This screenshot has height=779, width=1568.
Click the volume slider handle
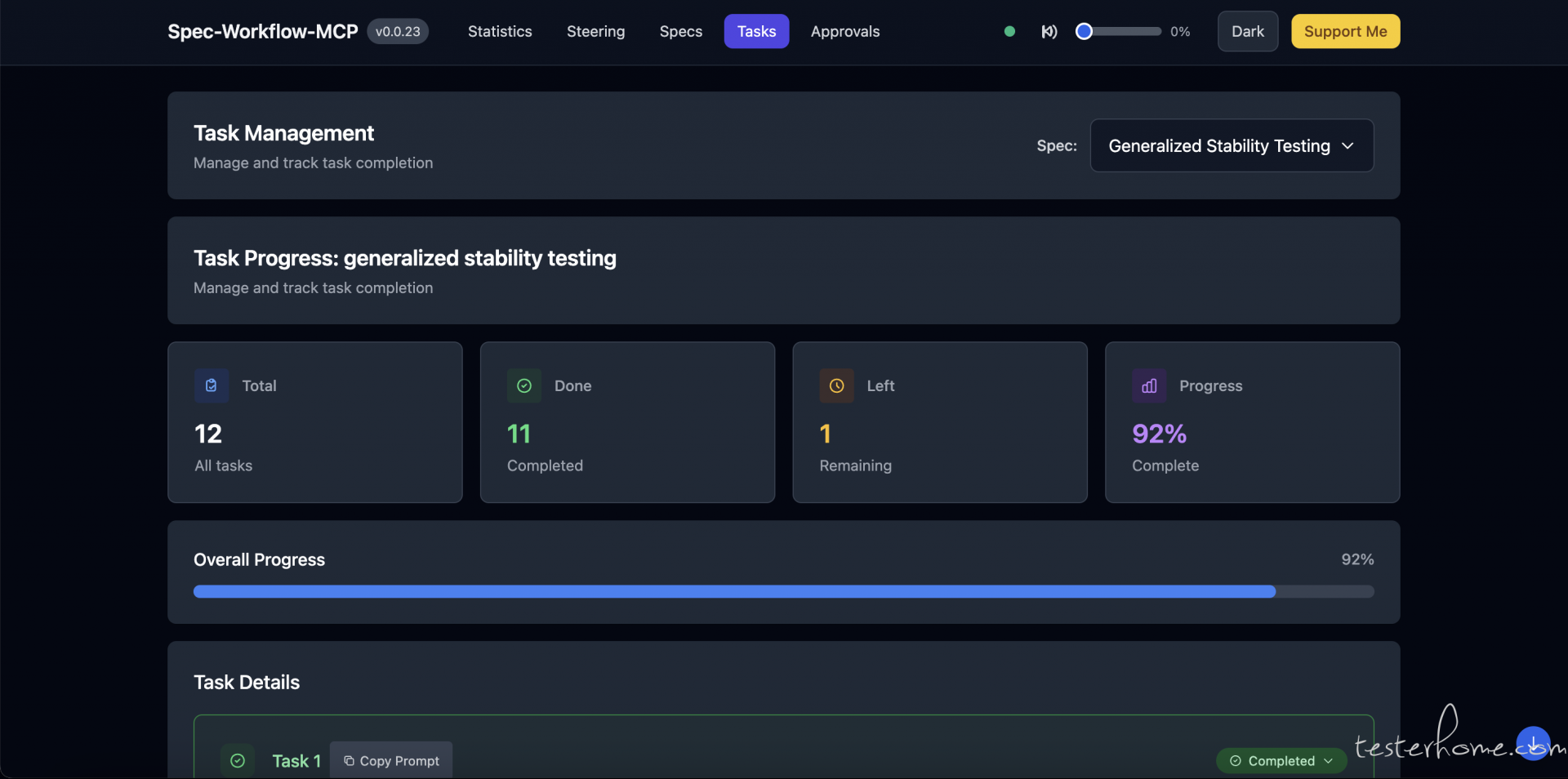(1084, 32)
